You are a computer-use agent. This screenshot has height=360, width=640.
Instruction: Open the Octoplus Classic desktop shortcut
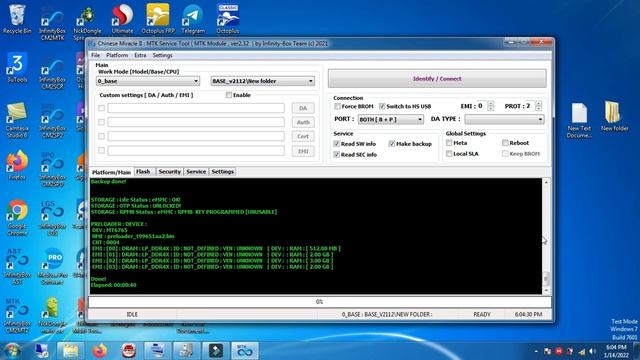228,19
